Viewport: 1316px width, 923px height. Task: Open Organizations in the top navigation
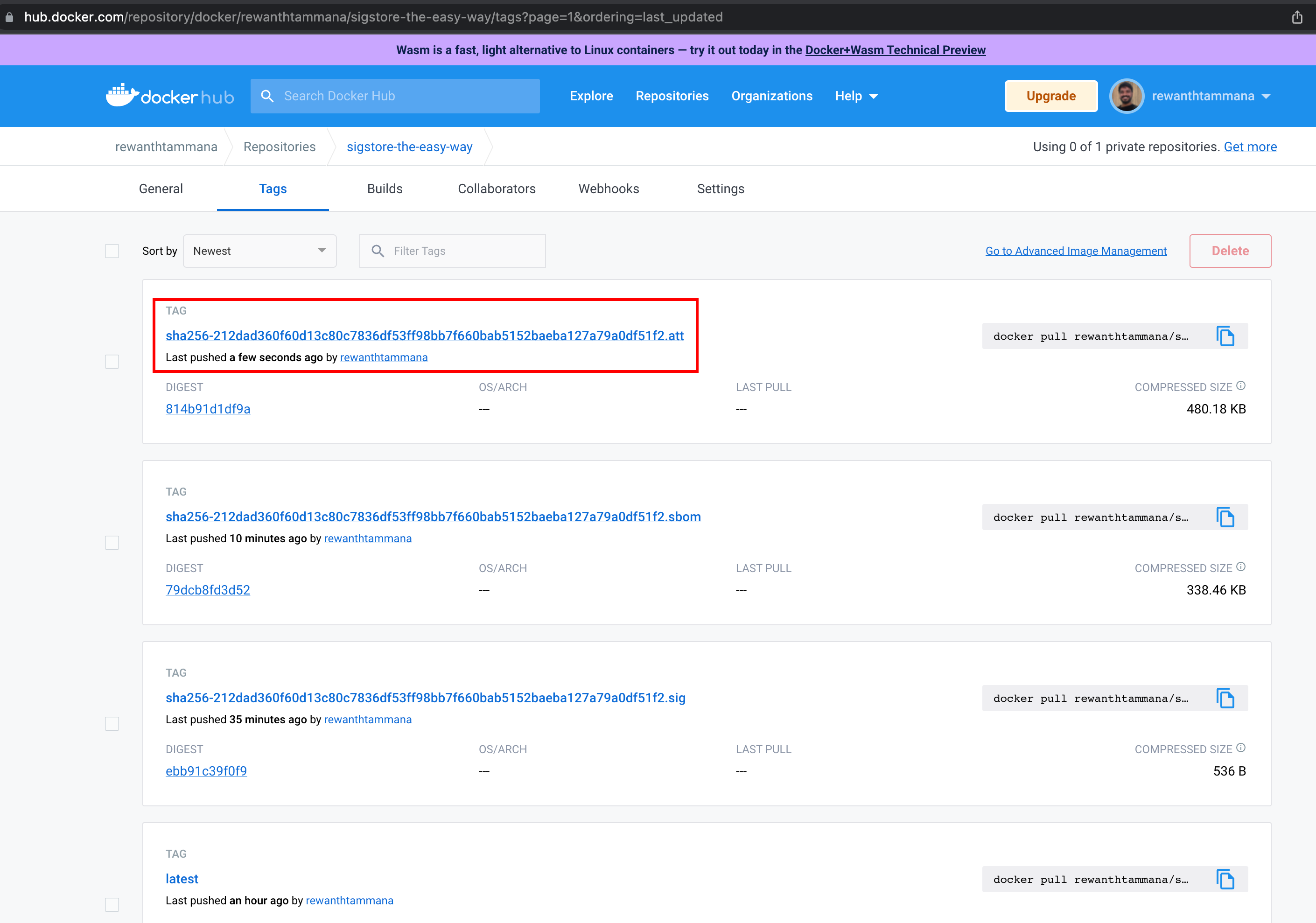pyautogui.click(x=772, y=96)
